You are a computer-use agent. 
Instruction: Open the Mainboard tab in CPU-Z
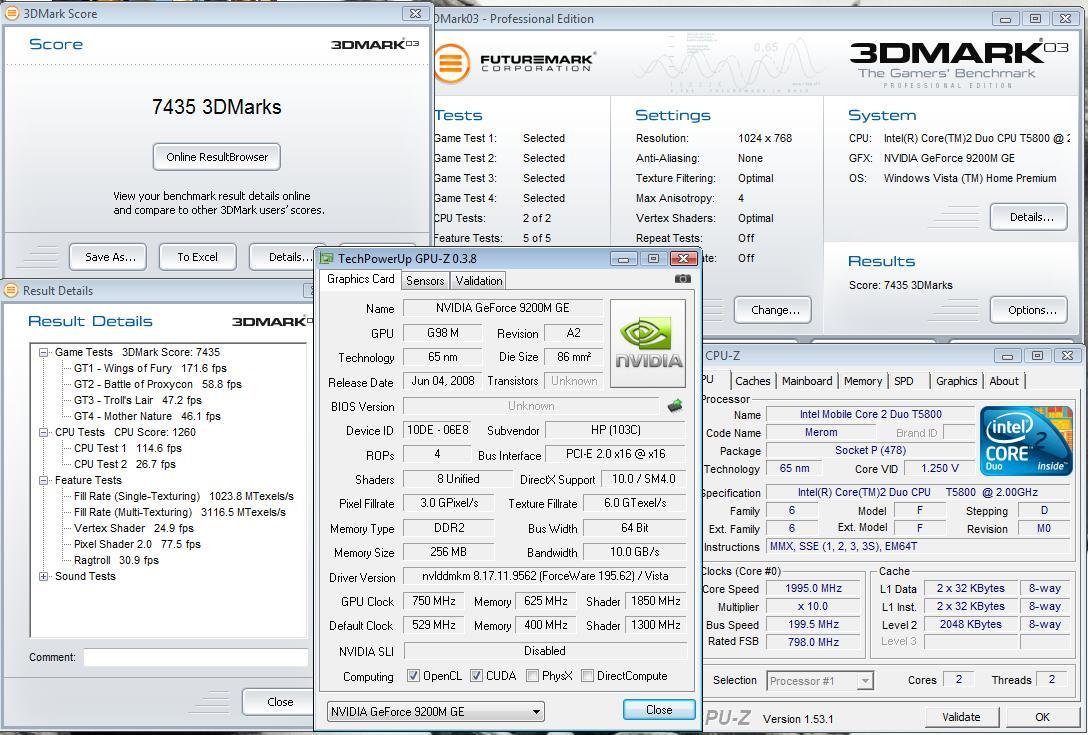tap(807, 381)
